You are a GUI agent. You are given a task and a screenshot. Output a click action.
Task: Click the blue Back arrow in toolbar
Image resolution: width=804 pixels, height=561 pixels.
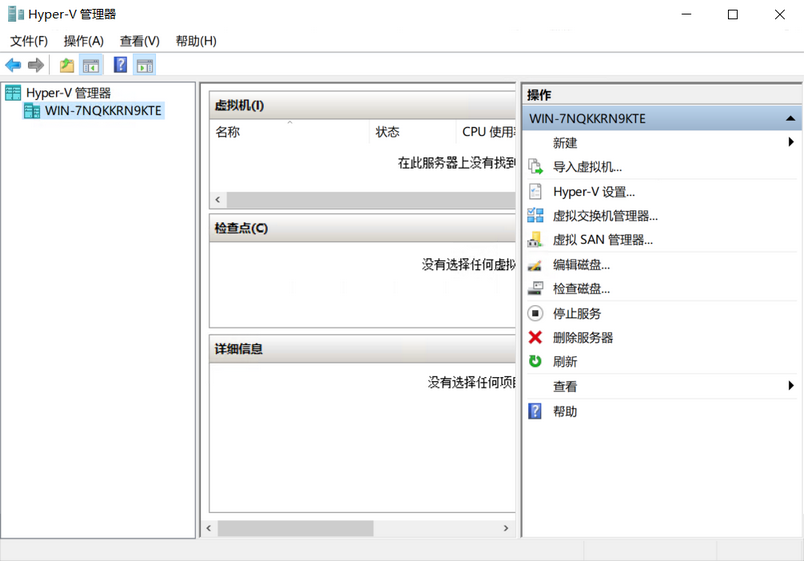[x=13, y=65]
